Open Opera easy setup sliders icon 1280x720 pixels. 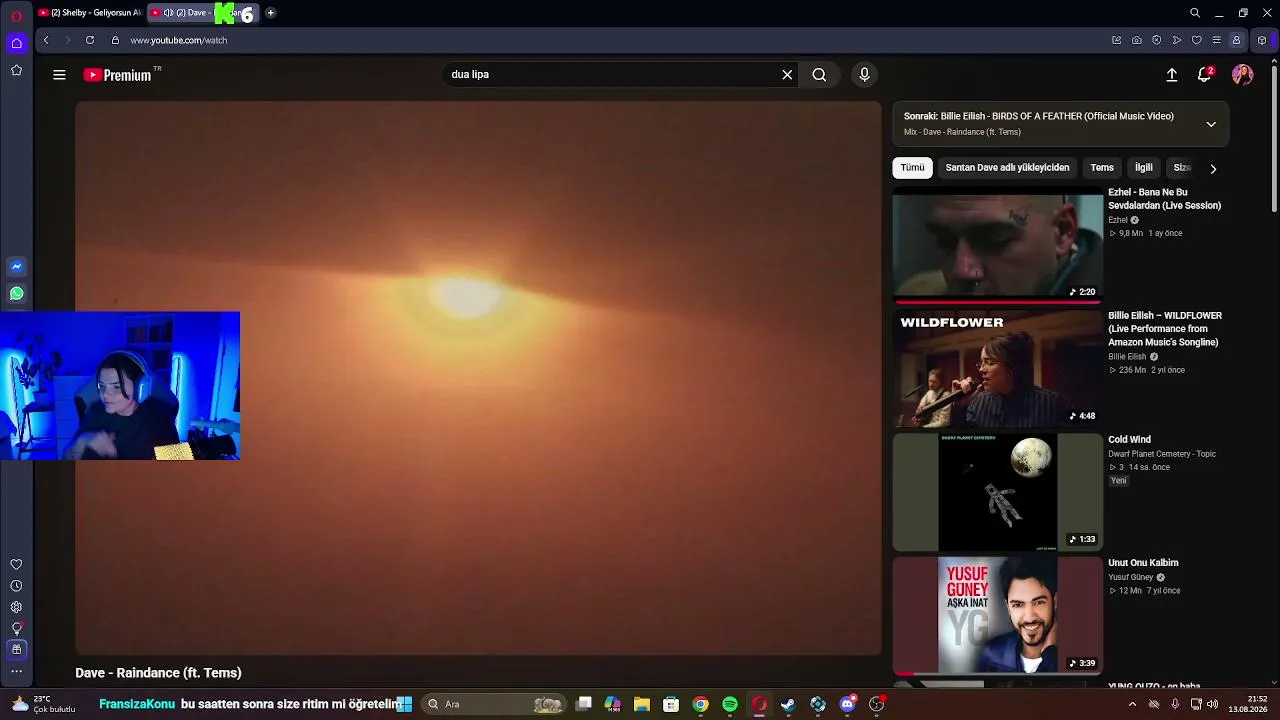(1216, 40)
